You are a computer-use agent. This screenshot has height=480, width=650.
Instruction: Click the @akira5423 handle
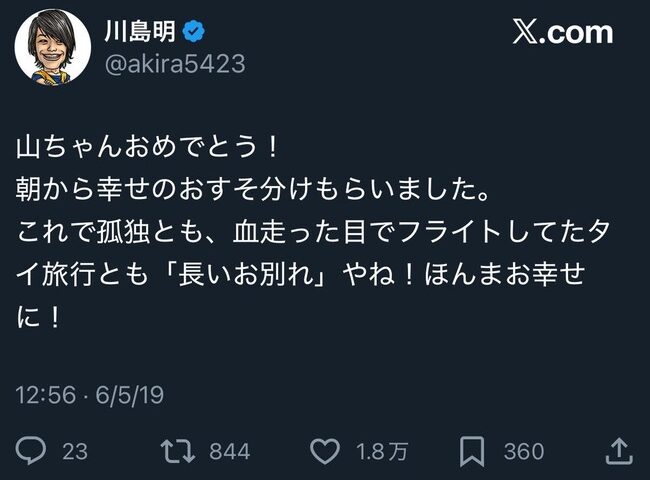(x=174, y=65)
